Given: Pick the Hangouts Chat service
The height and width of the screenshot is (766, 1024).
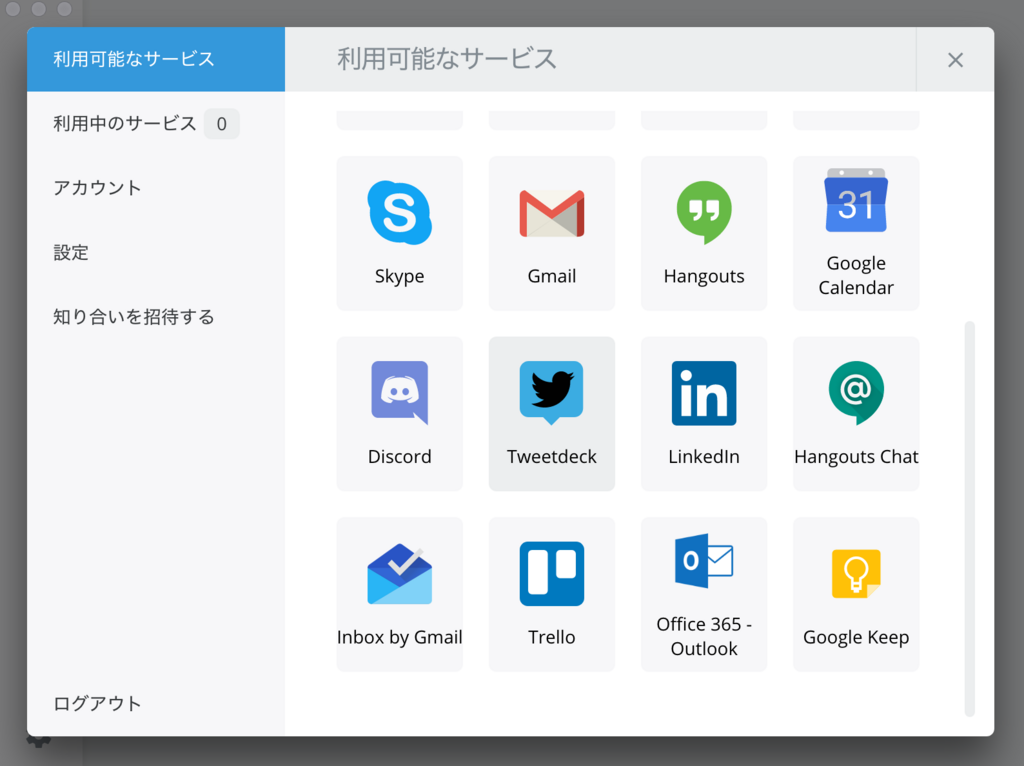Looking at the screenshot, I should tap(856, 413).
